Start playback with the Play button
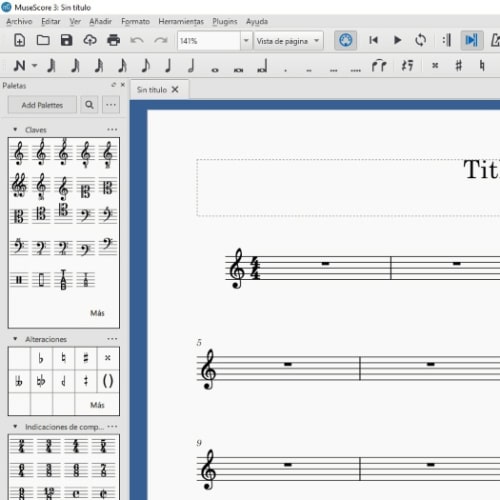Image resolution: width=500 pixels, height=500 pixels. [x=397, y=40]
